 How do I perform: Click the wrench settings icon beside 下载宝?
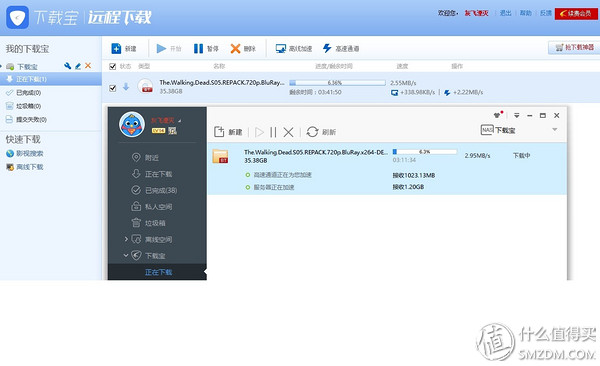(x=68, y=66)
